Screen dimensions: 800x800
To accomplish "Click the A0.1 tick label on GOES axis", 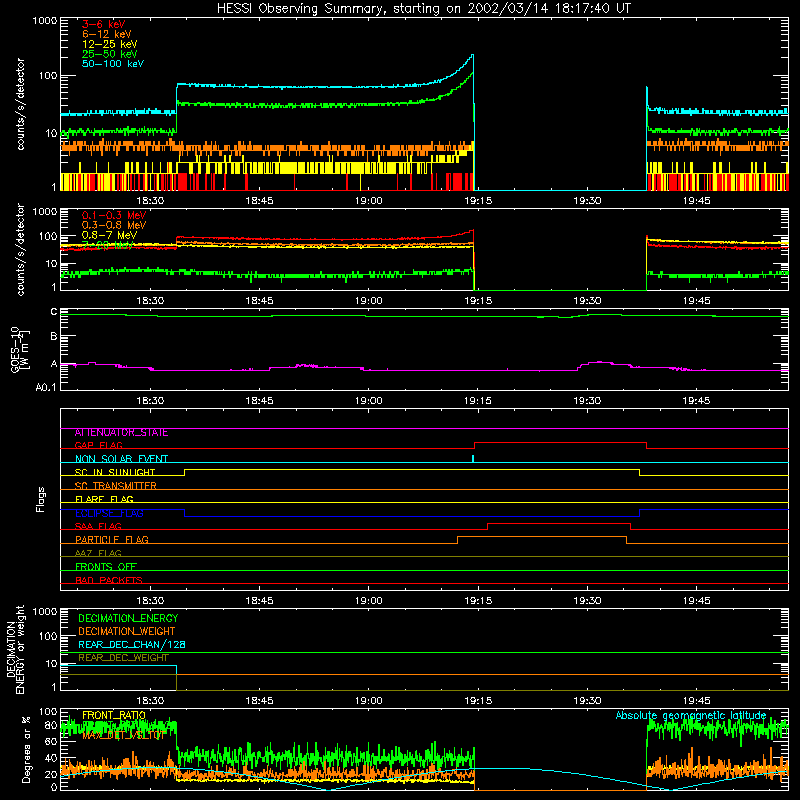I will point(46,387).
